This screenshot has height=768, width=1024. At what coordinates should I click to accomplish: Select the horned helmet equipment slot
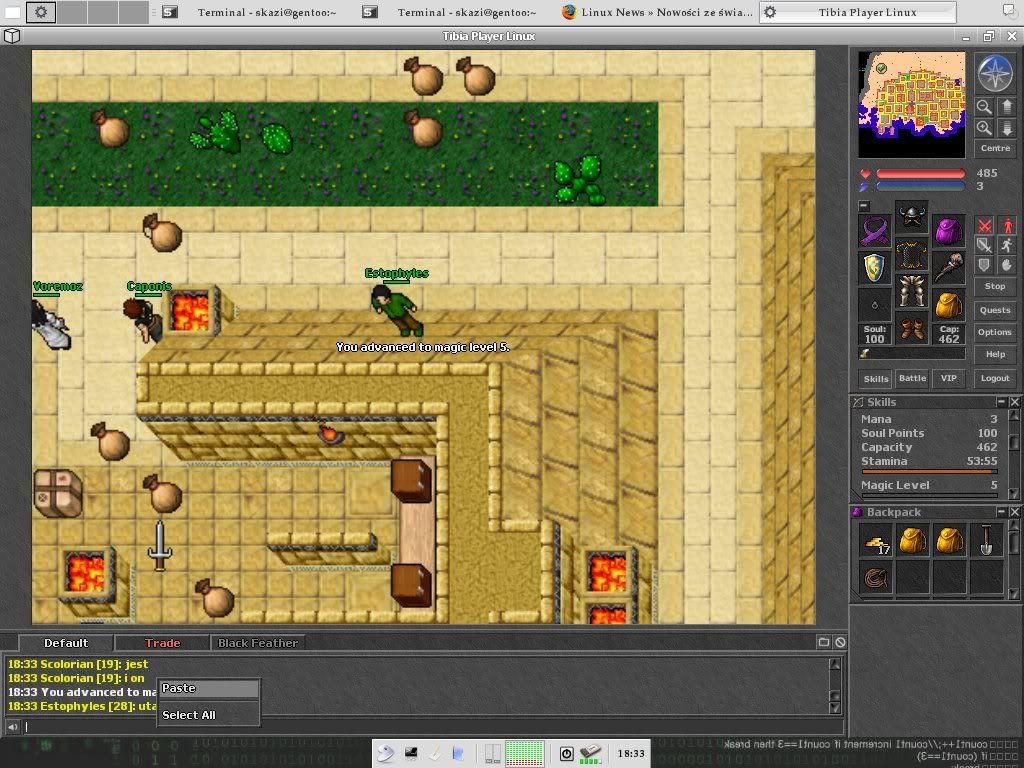pyautogui.click(x=912, y=217)
